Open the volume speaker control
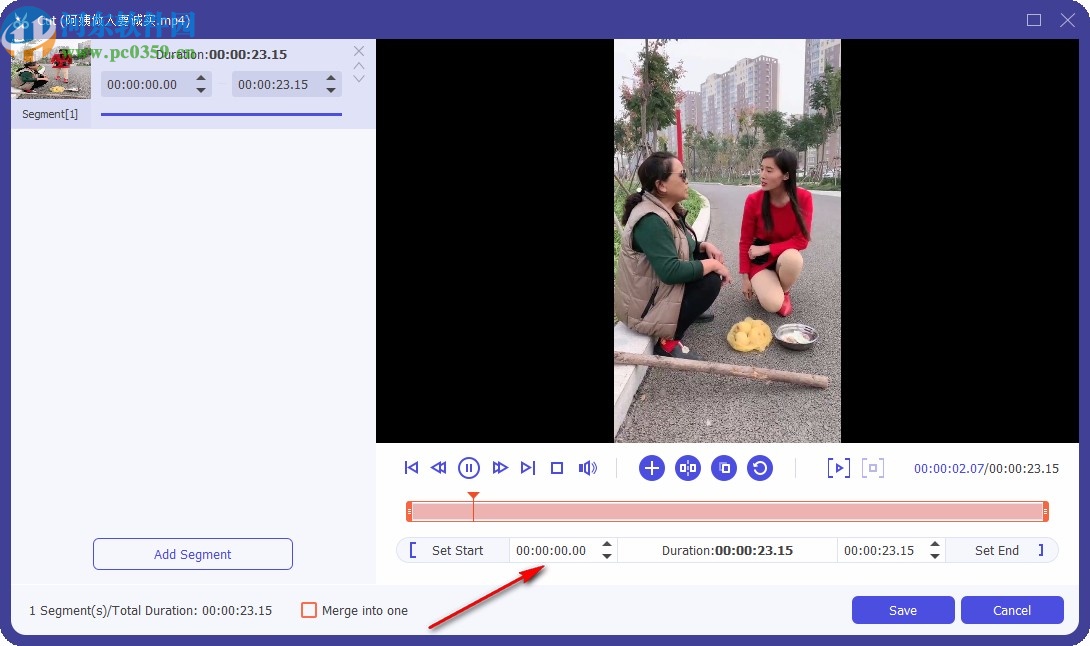1090x646 pixels. tap(588, 467)
